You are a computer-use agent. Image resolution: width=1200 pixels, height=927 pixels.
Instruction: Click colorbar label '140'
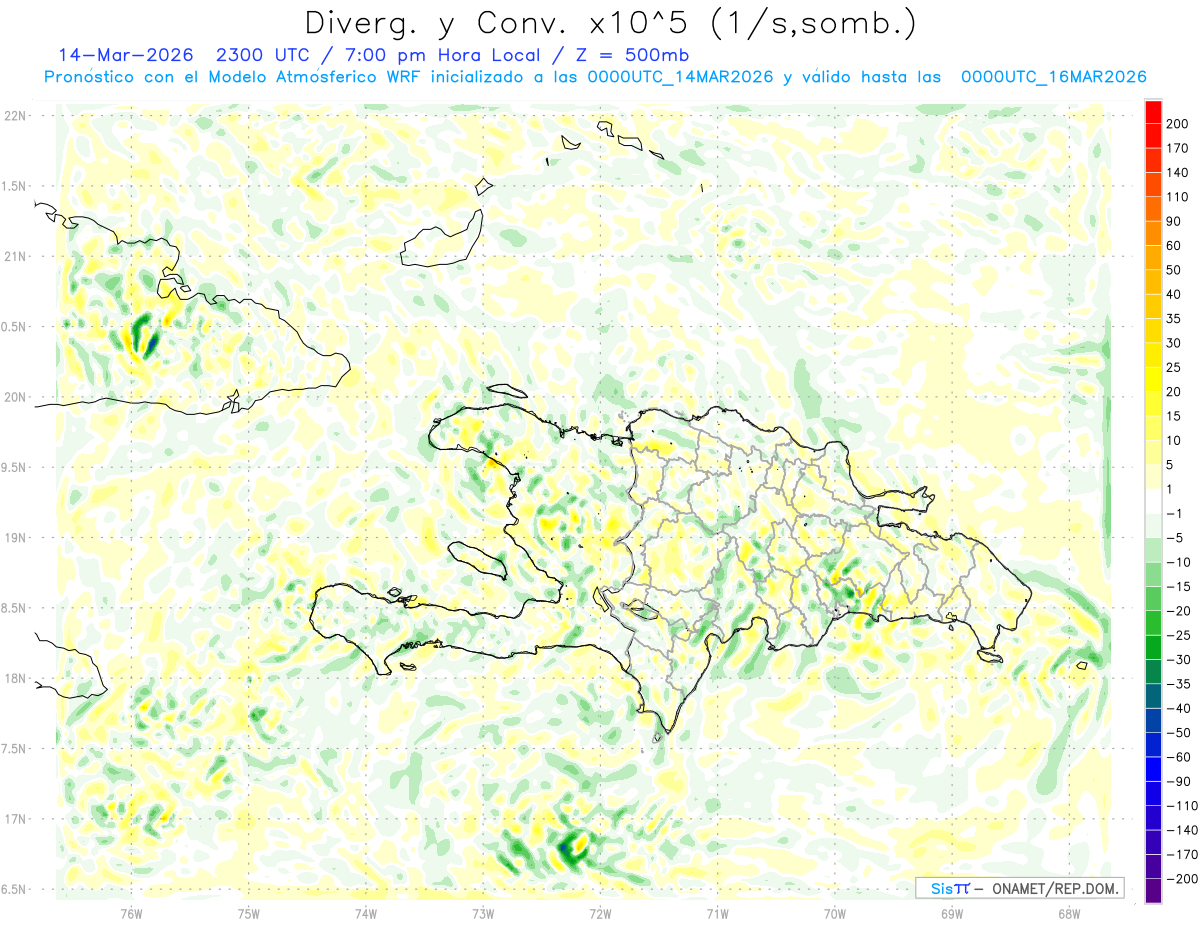tap(1177, 173)
